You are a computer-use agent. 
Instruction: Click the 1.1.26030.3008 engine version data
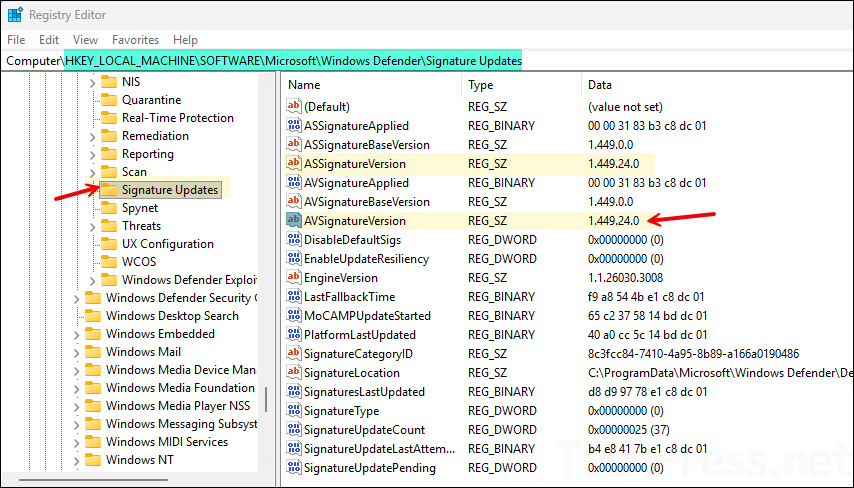pyautogui.click(x=625, y=277)
